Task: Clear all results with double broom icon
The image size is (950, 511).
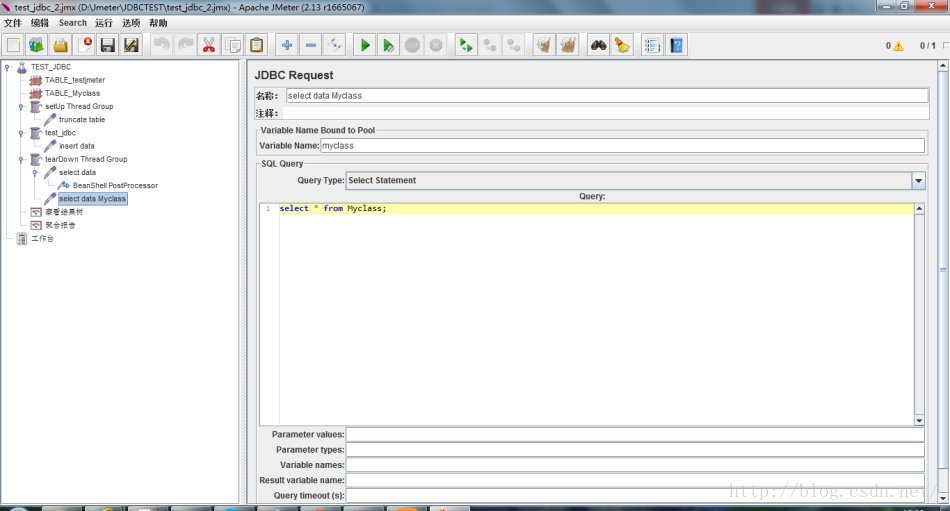Action: pyautogui.click(x=568, y=45)
